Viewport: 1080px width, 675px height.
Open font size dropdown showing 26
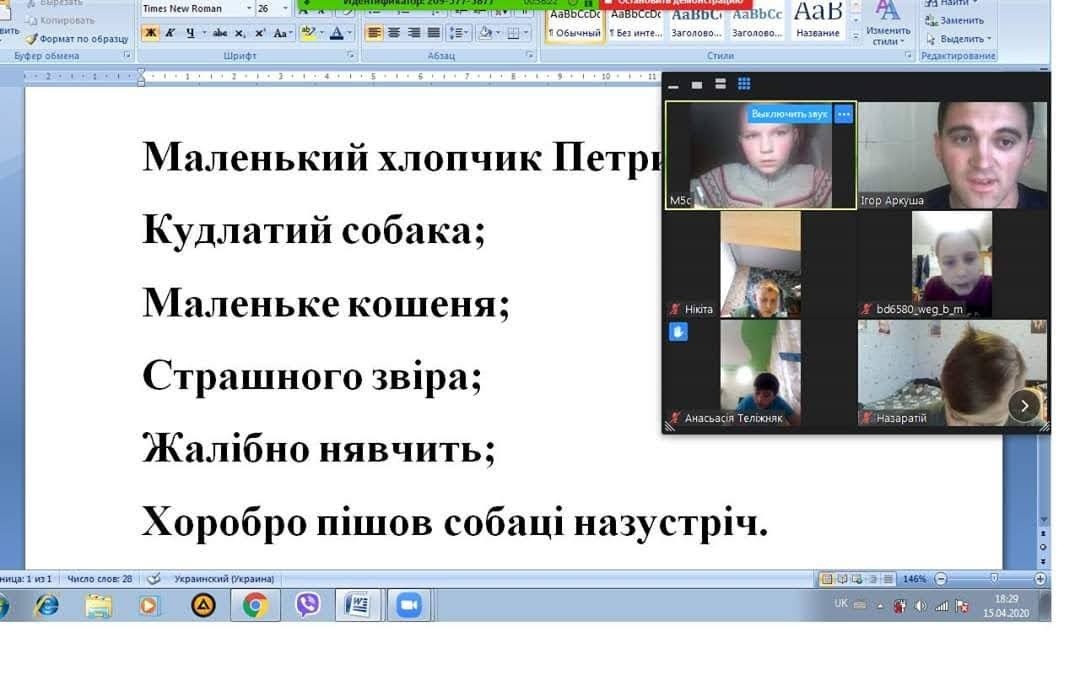(285, 8)
